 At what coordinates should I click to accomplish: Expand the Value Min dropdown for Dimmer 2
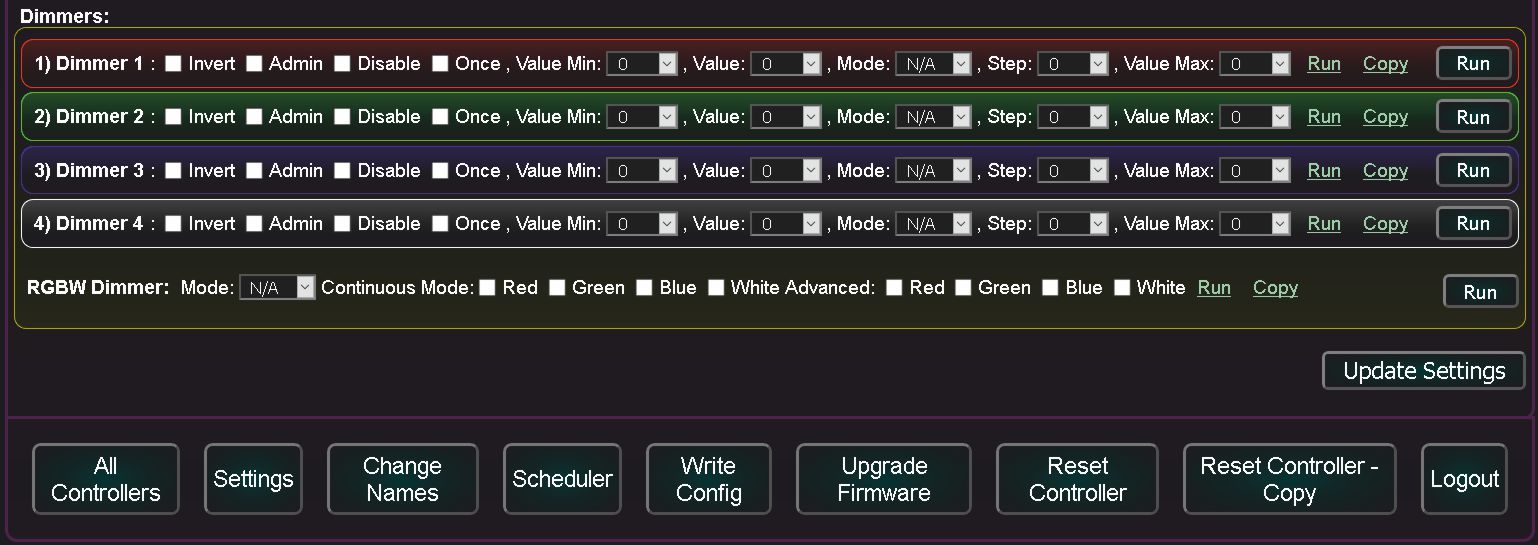[x=643, y=117]
